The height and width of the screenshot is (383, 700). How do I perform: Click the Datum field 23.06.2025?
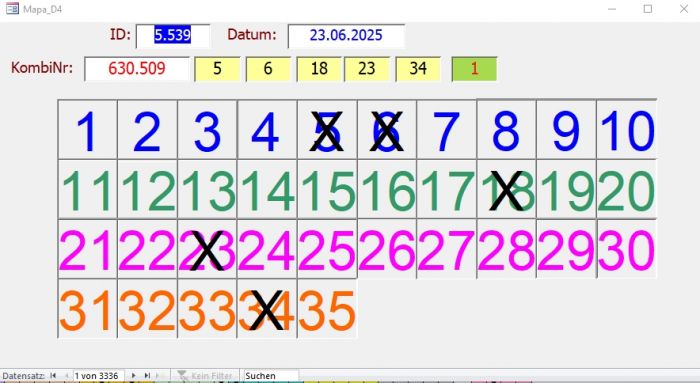click(346, 36)
